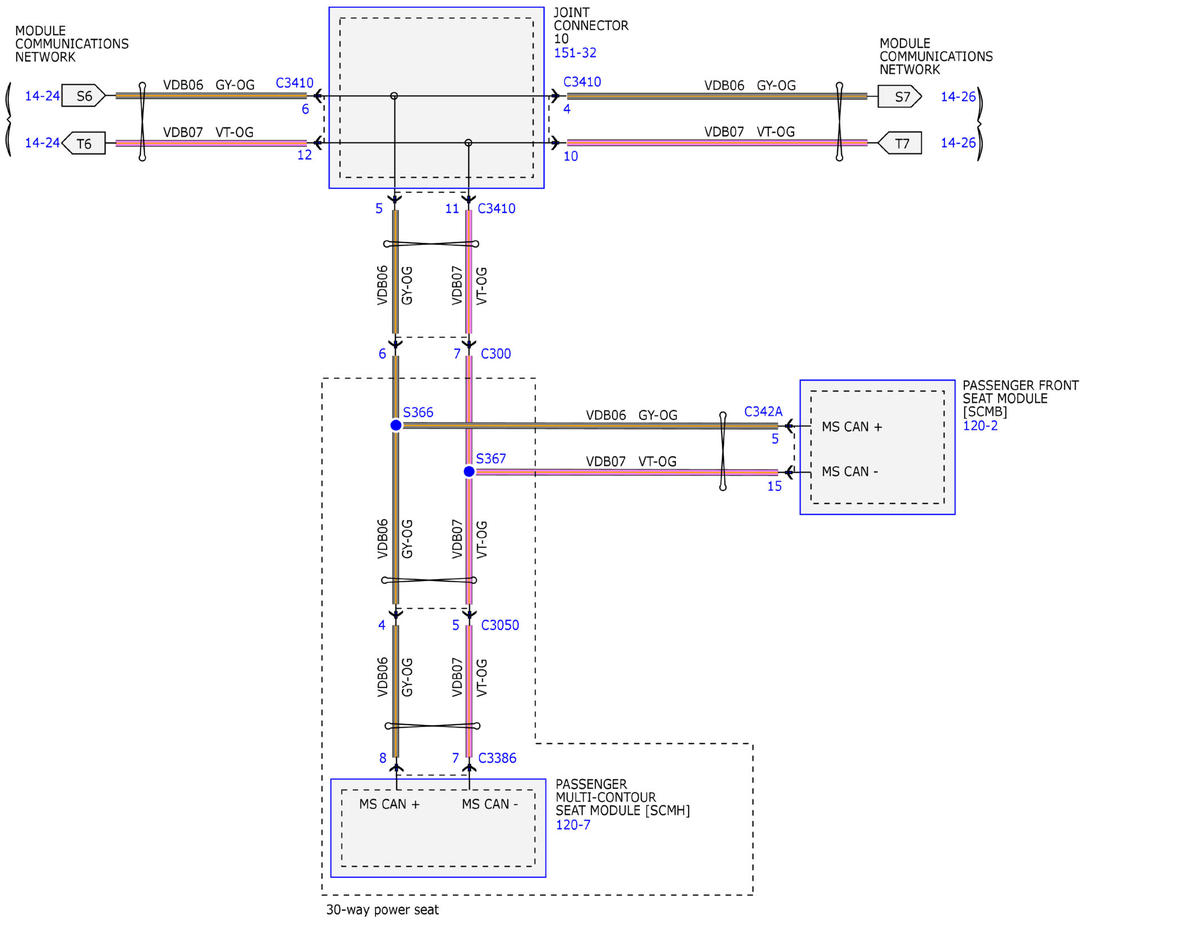This screenshot has height=927, width=1200.
Task: Click 'MS CAN -' in the Passenger Front Seat Module
Action: (x=850, y=472)
